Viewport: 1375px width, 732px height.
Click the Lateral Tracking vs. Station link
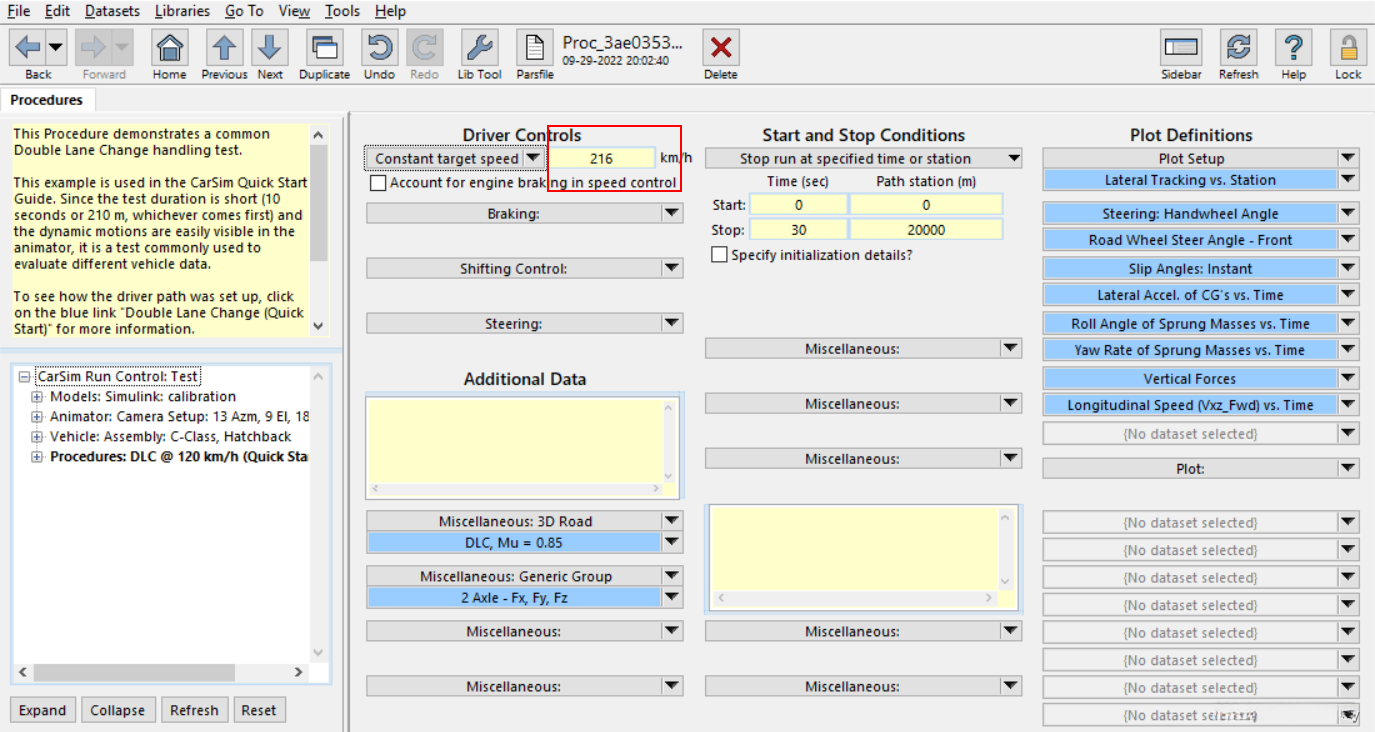point(1189,180)
